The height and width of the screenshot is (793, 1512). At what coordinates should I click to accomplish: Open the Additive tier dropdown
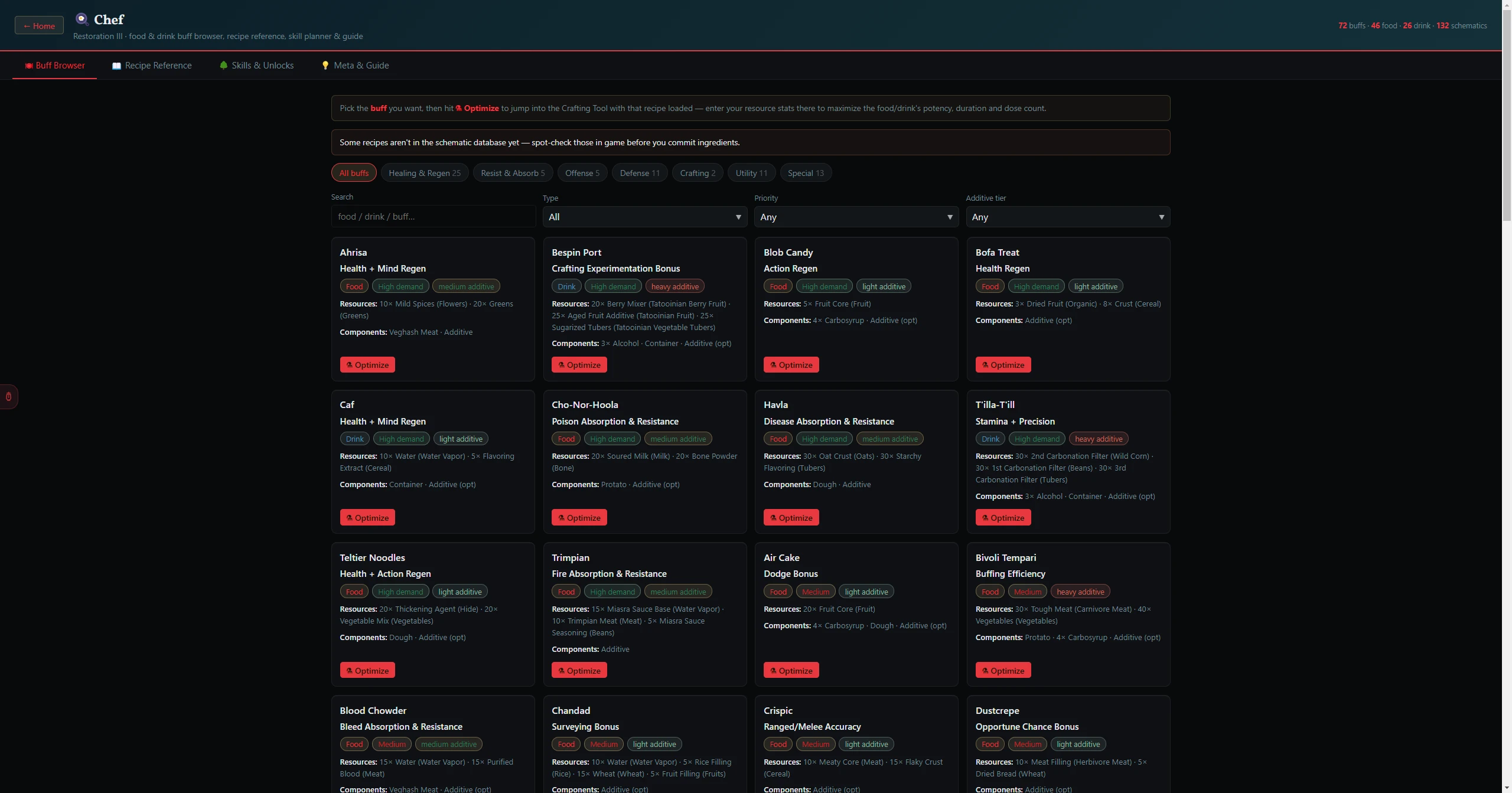[x=1068, y=217]
